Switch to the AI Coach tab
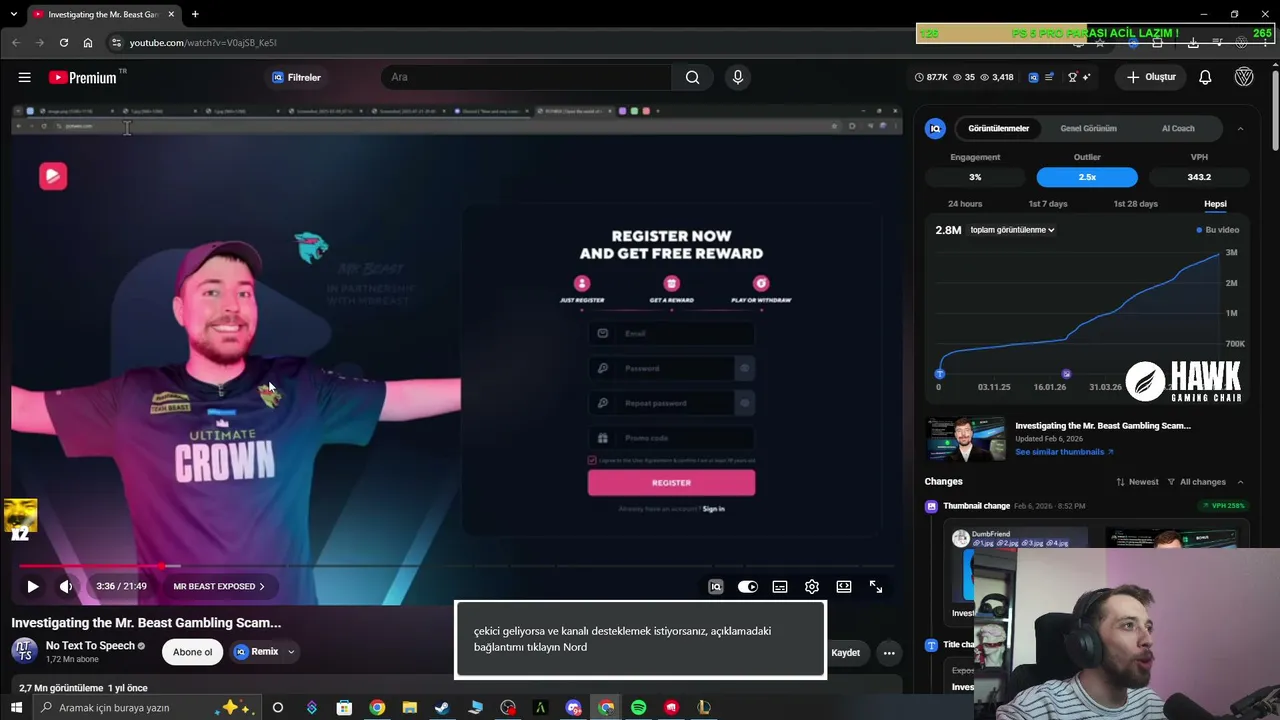This screenshot has height=720, width=1280. point(1178,128)
